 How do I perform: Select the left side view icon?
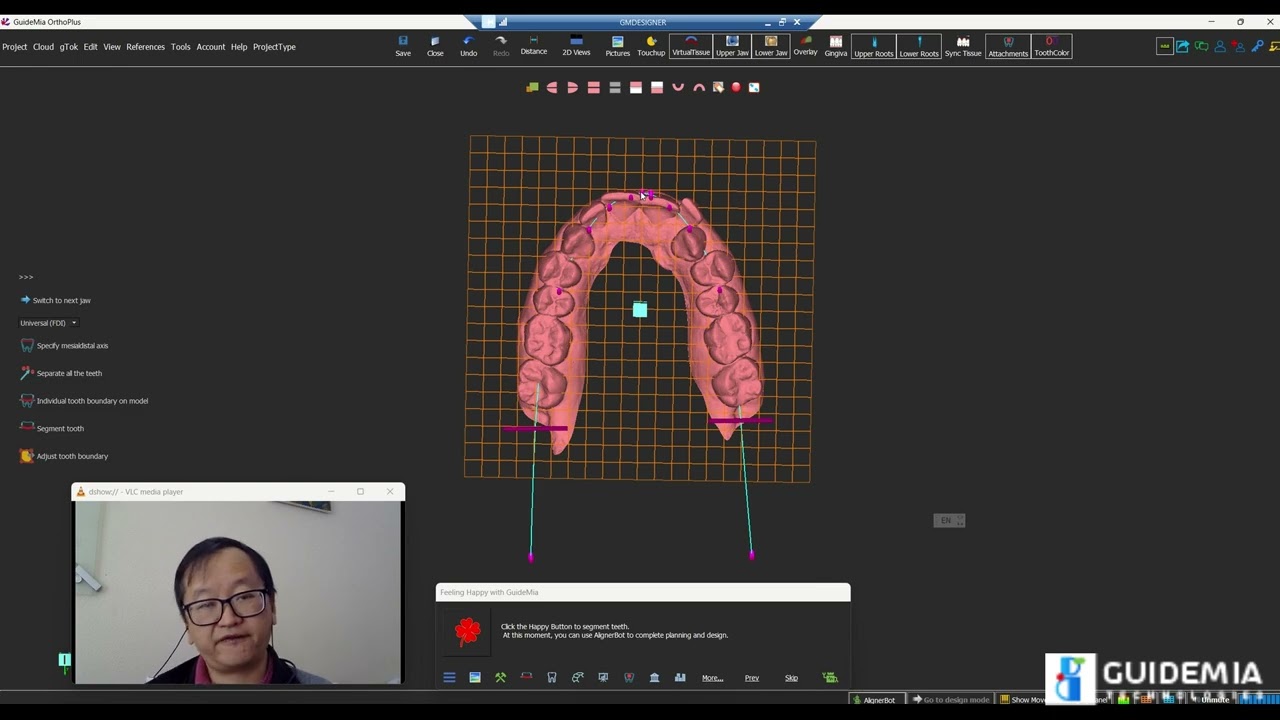pos(552,88)
